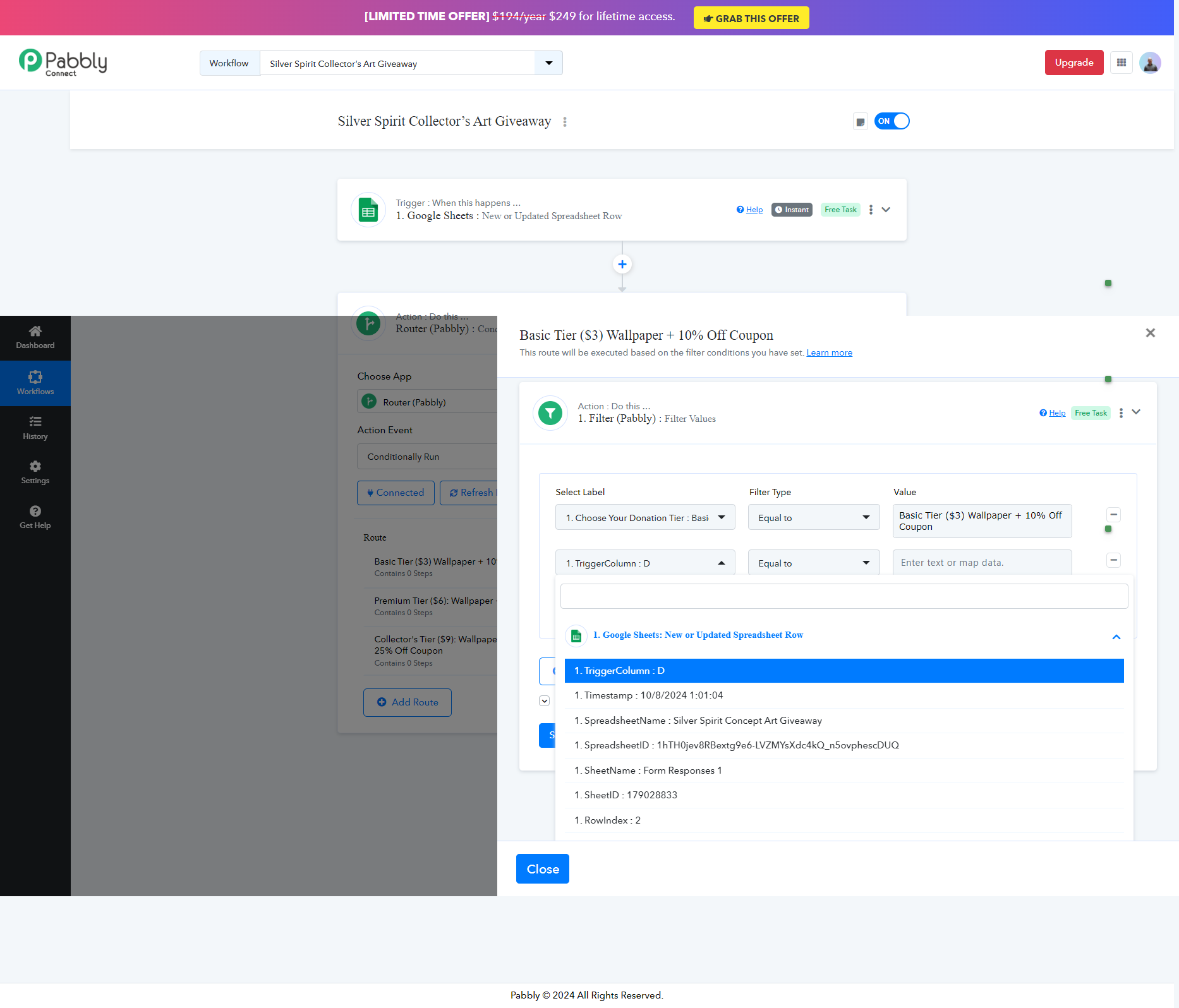Click the Router (Pabbly) step icon
The height and width of the screenshot is (1008, 1179).
coord(368,323)
